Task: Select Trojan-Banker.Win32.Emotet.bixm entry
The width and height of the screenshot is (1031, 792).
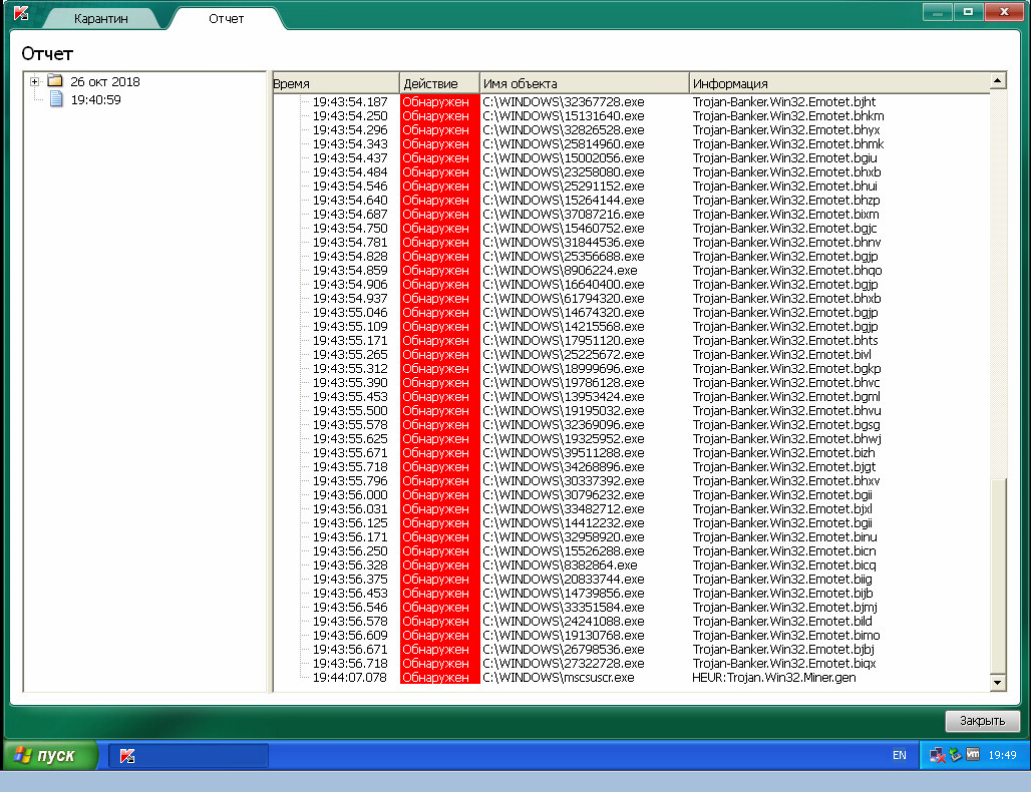Action: point(785,214)
